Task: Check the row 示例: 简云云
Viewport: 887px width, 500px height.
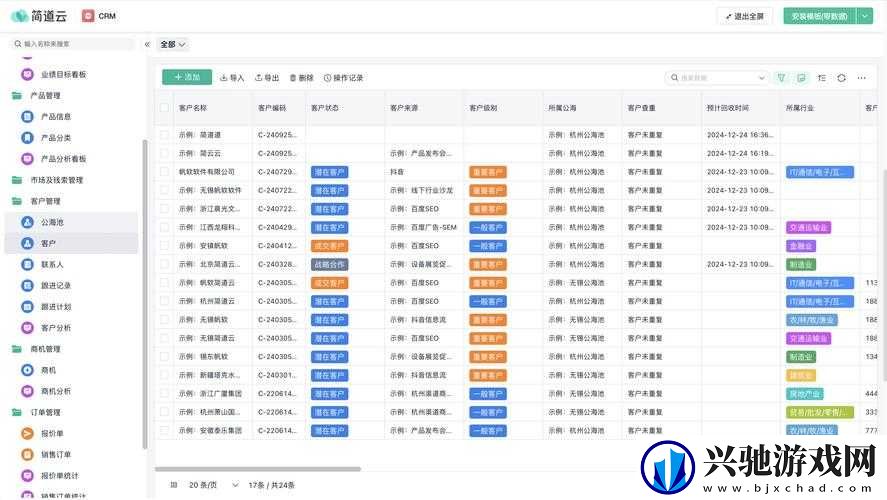Action: (165, 153)
